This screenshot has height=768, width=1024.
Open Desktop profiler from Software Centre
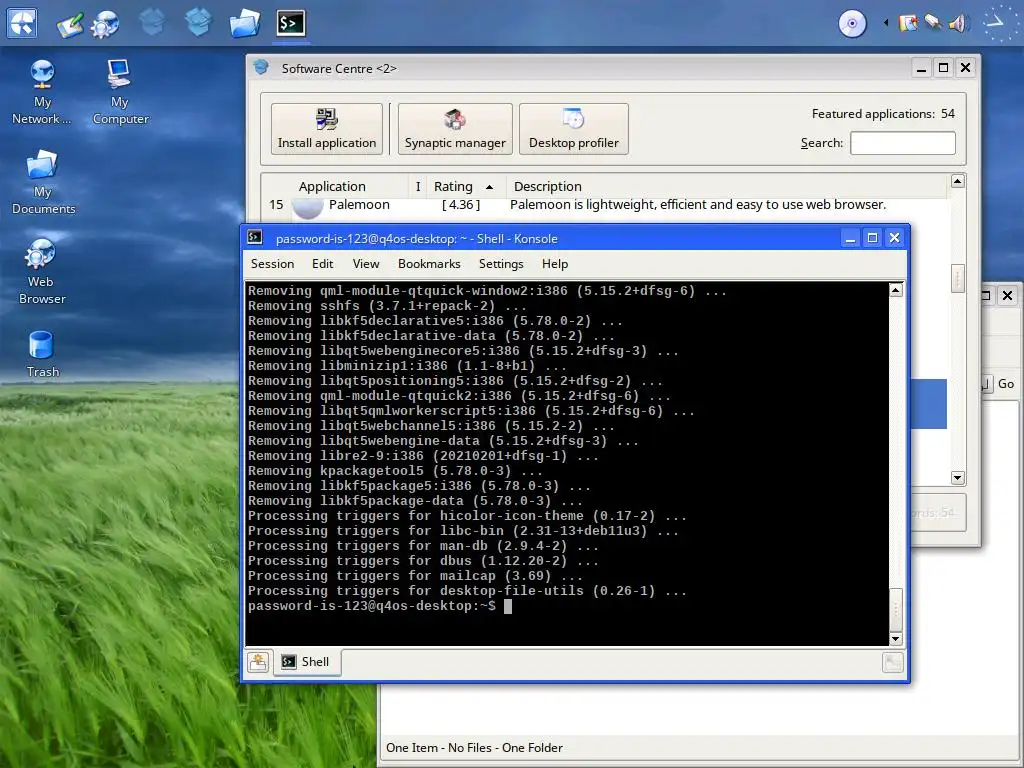573,129
